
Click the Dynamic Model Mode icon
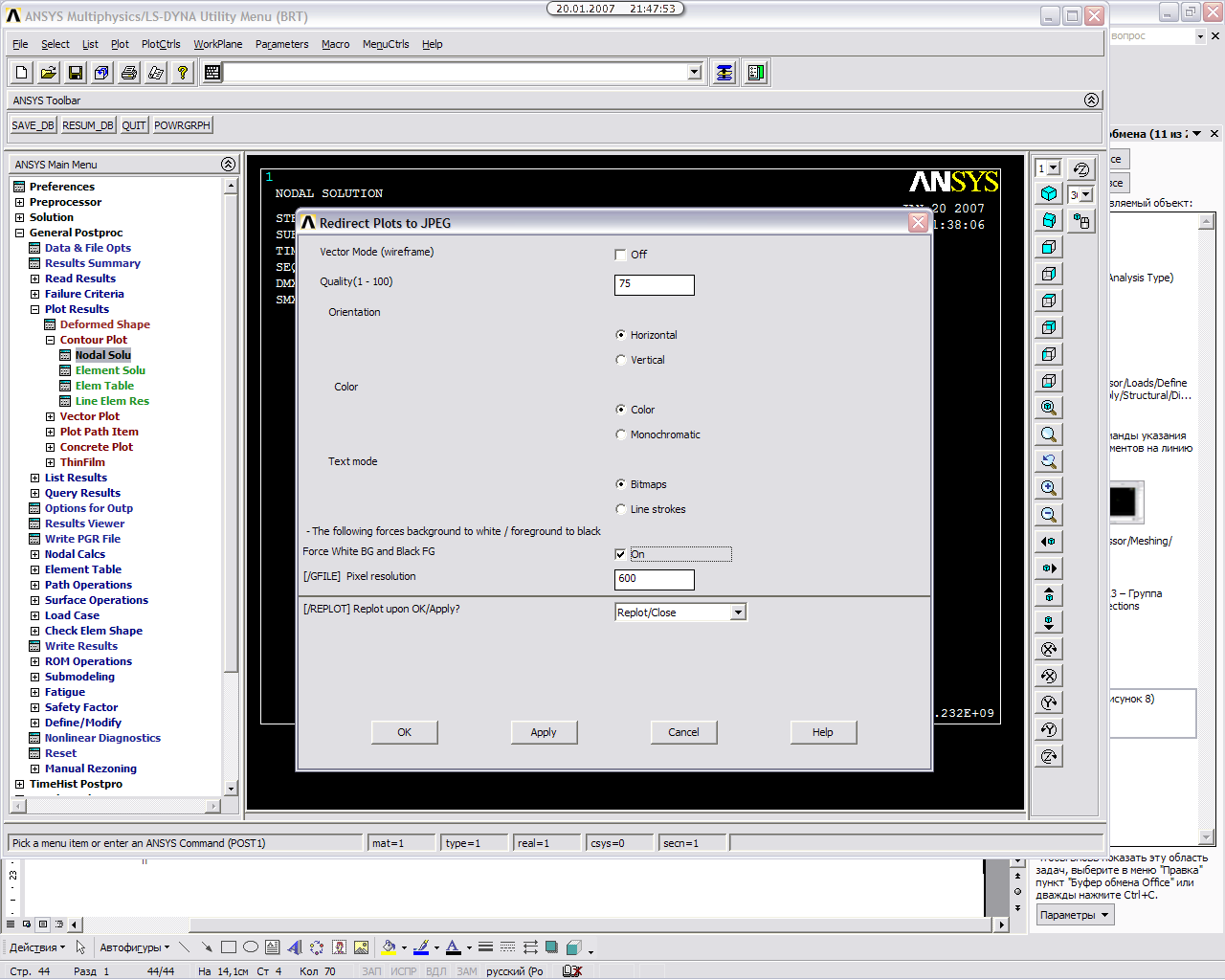pos(1080,221)
